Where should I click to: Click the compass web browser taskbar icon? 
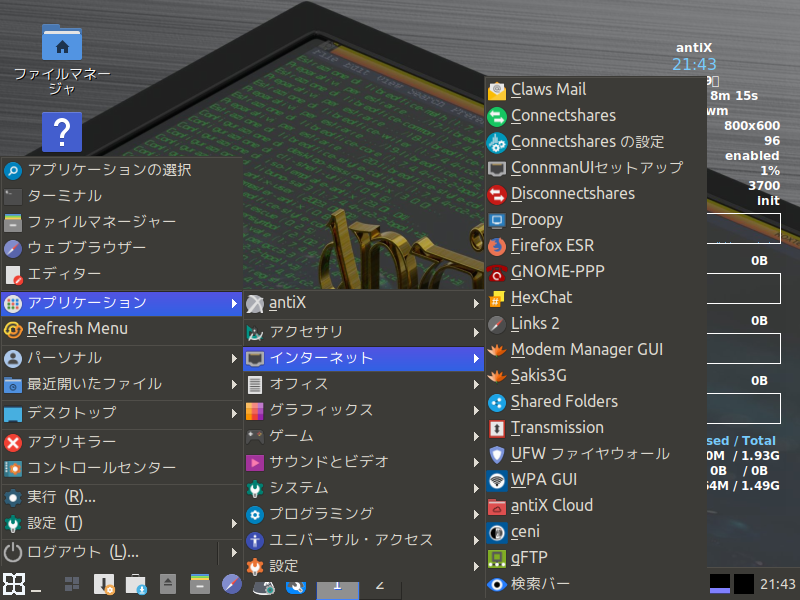pyautogui.click(x=232, y=584)
